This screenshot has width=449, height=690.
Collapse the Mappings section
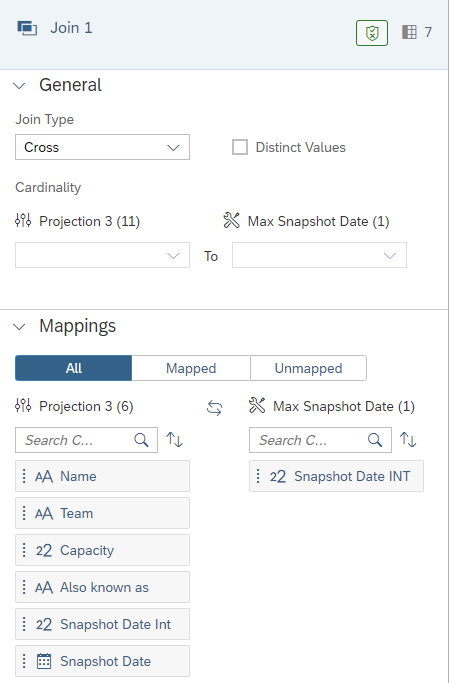(19, 327)
